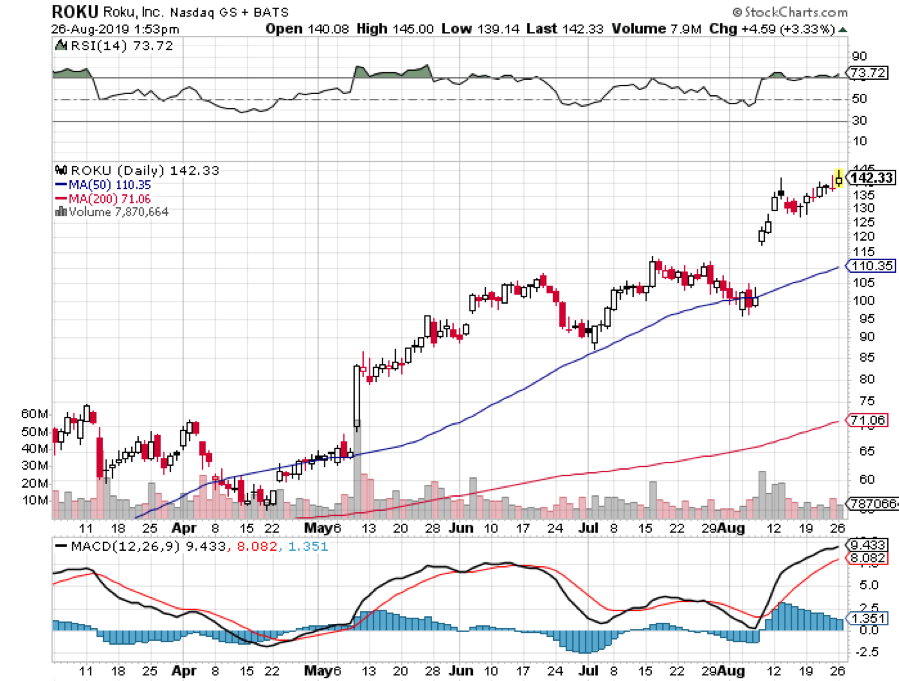The height and width of the screenshot is (681, 899).
Task: Click the 'Nasdaq GS + BATS' exchange label
Action: click(229, 12)
